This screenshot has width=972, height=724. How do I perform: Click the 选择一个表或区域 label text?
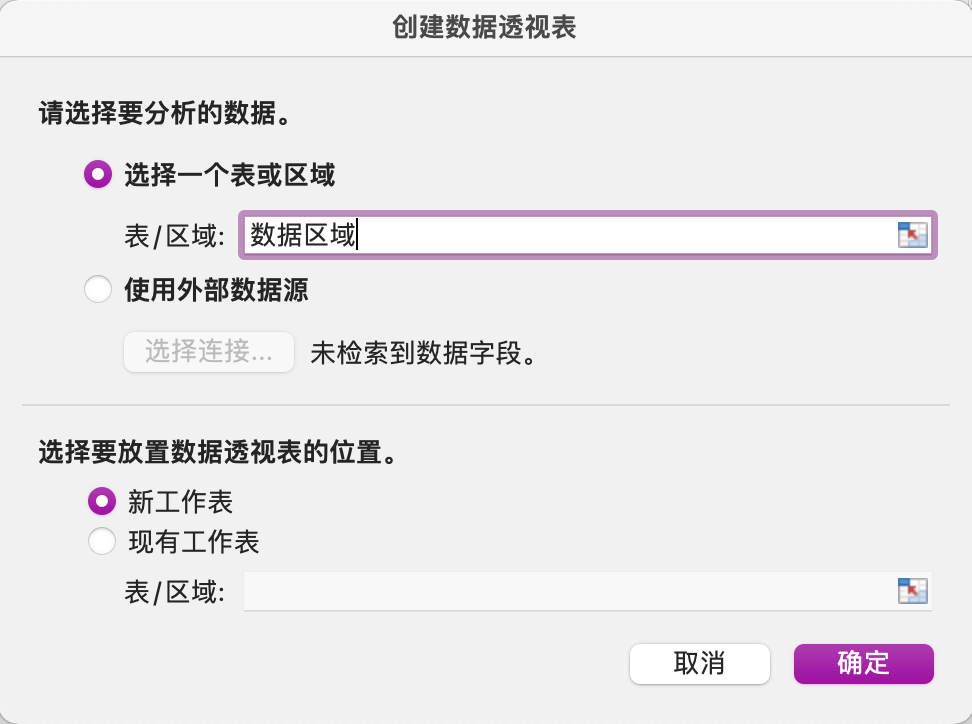coord(229,175)
